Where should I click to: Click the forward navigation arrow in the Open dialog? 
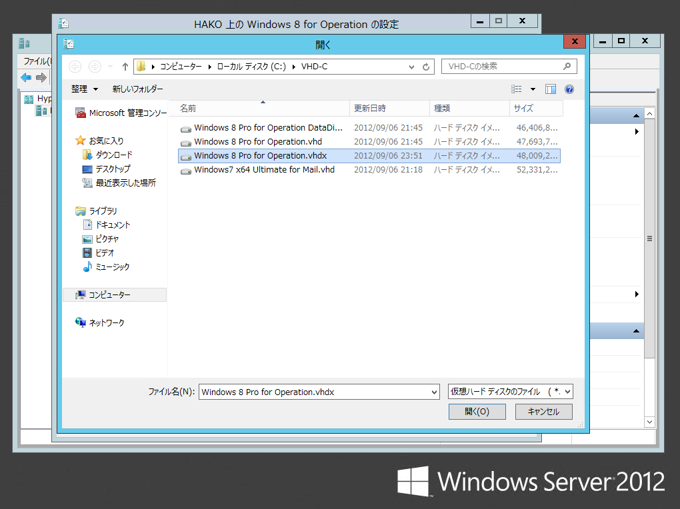coord(95,67)
